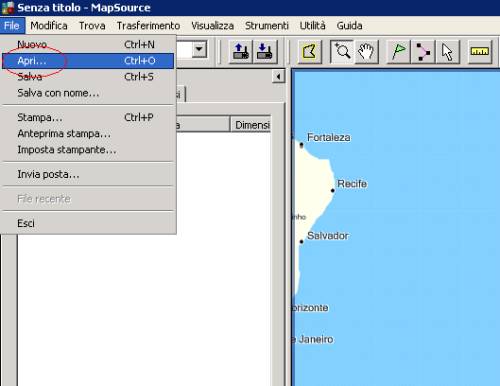
Task: Choose Nuovo from the File menu
Action: tap(88, 44)
